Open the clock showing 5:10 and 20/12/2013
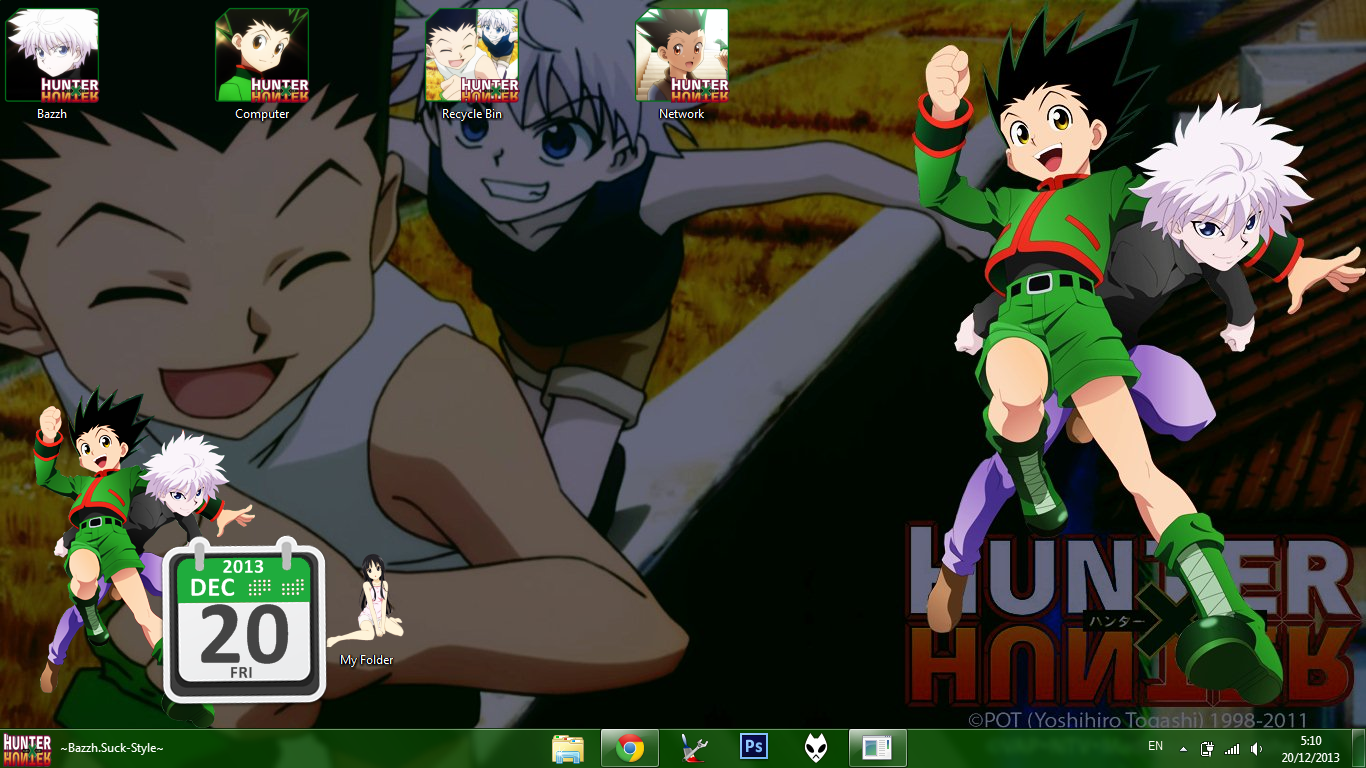 pos(1311,749)
